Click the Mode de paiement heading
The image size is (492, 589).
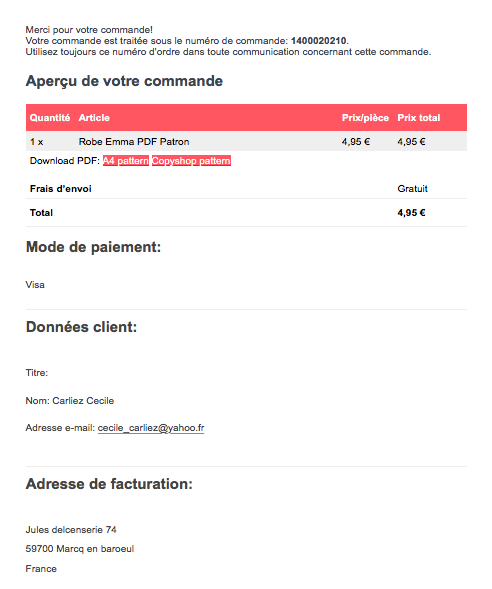[x=93, y=247]
